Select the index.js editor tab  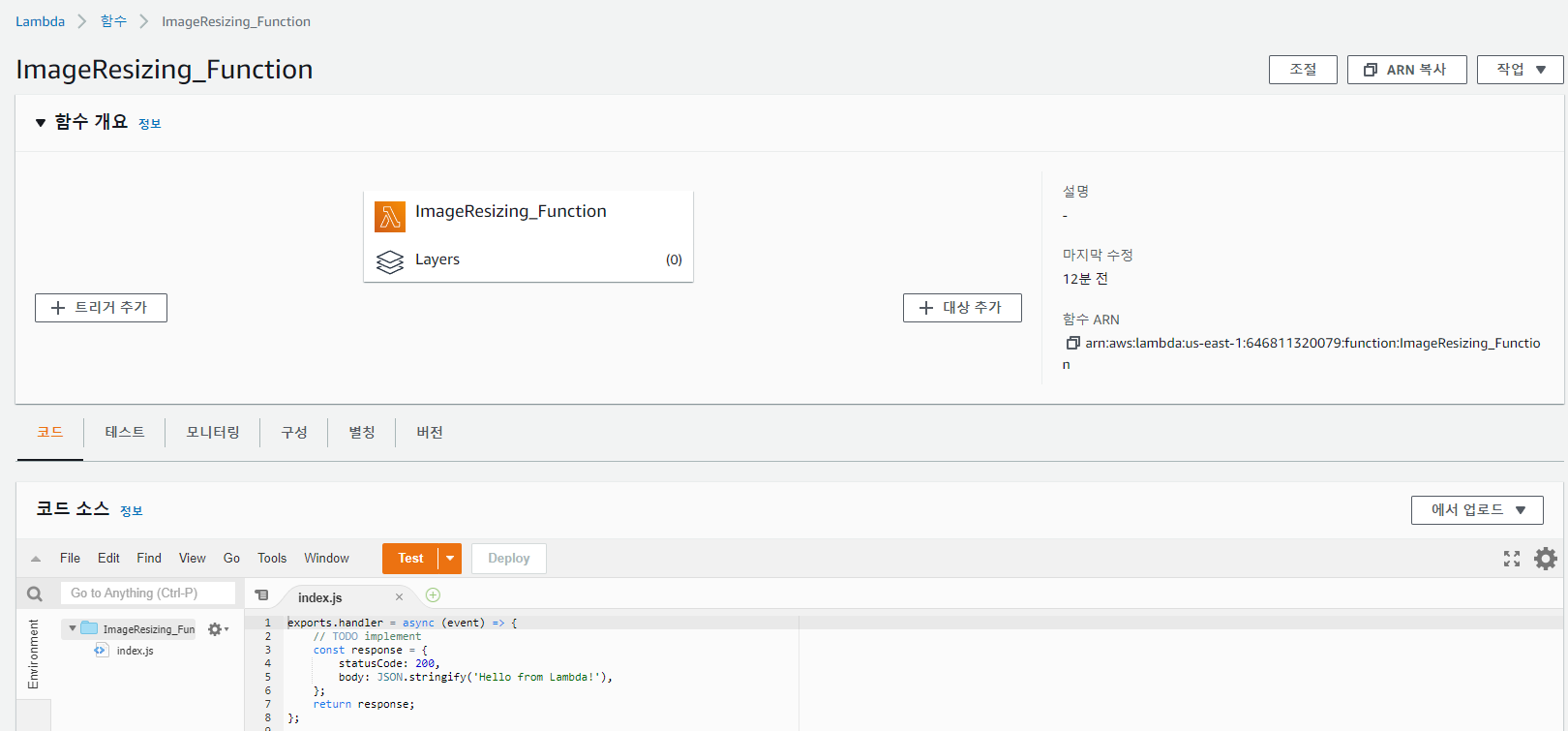(x=320, y=597)
